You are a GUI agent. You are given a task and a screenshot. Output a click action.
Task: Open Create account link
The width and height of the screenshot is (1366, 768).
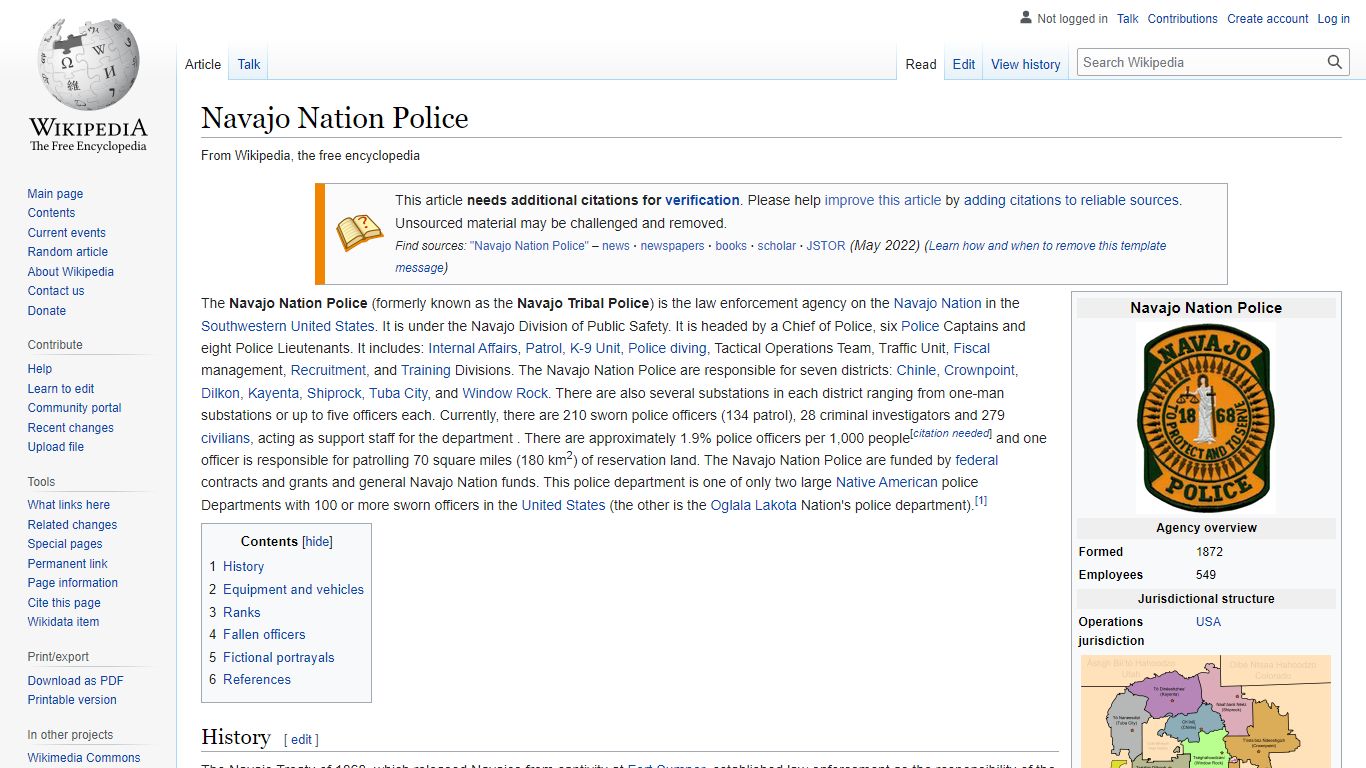click(1268, 18)
